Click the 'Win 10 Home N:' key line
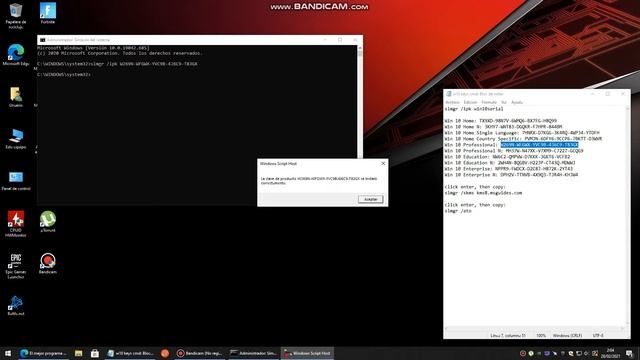 503,127
